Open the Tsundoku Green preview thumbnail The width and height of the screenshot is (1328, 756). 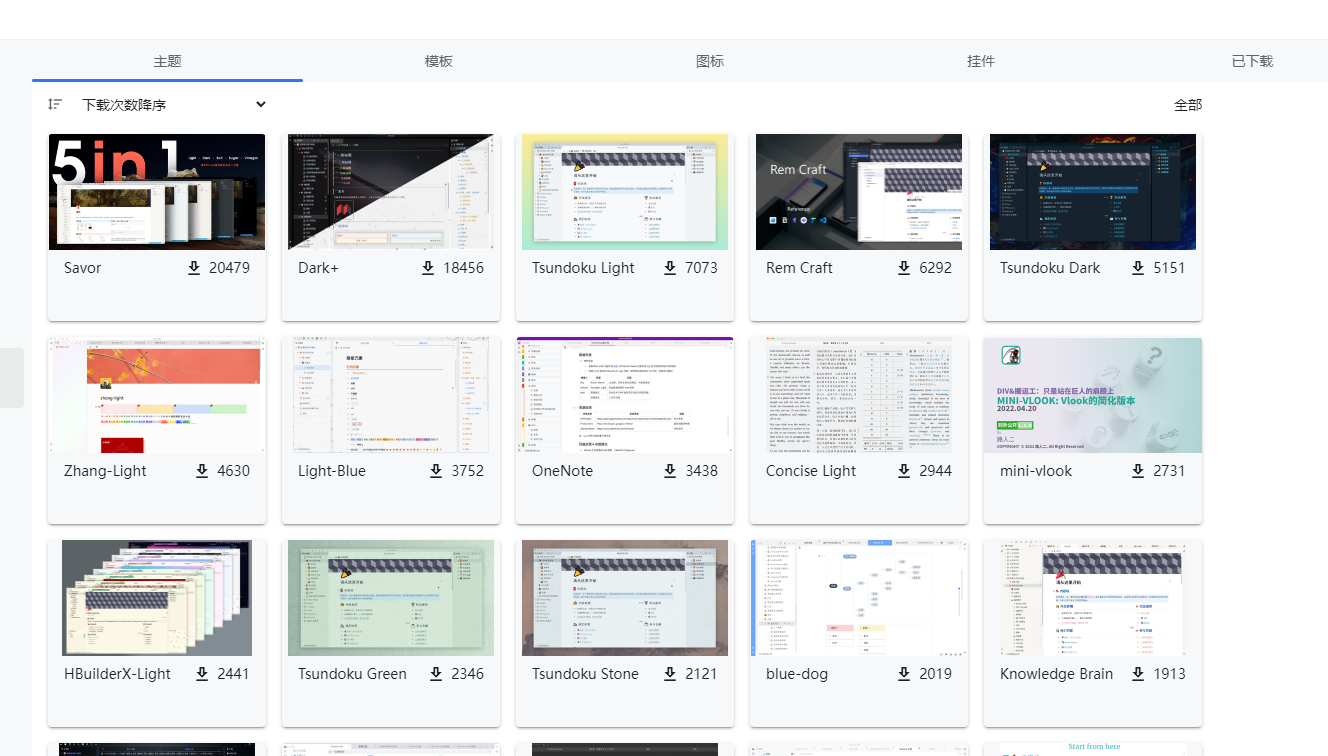point(391,598)
